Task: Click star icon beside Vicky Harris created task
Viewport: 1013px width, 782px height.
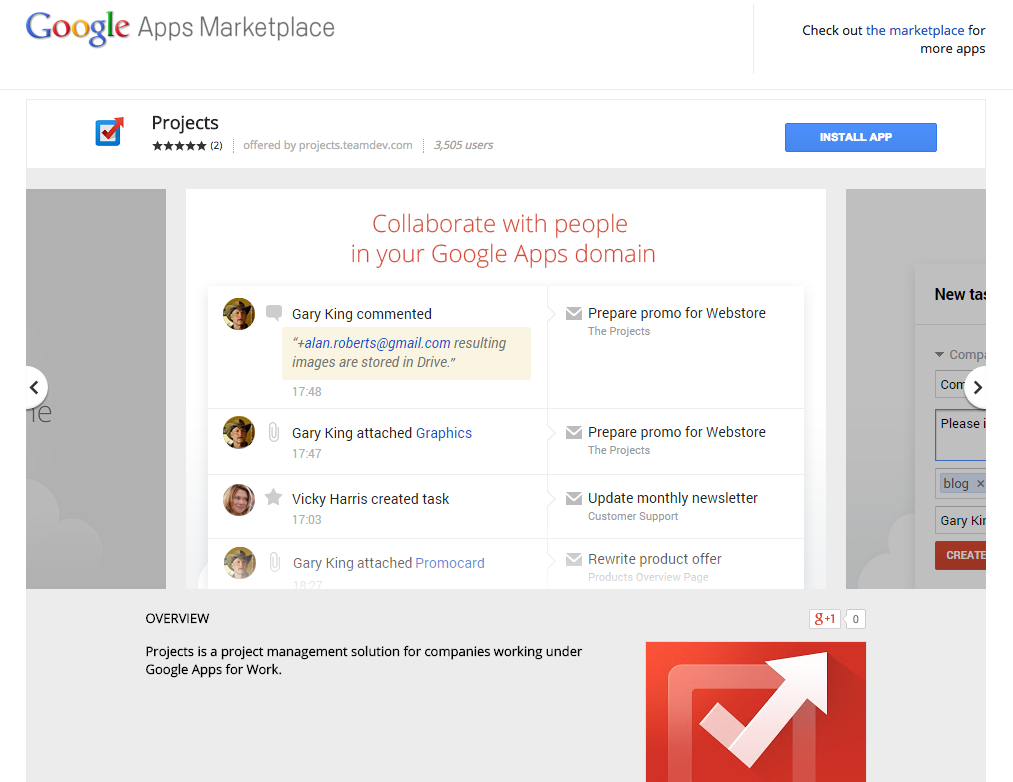Action: 274,497
